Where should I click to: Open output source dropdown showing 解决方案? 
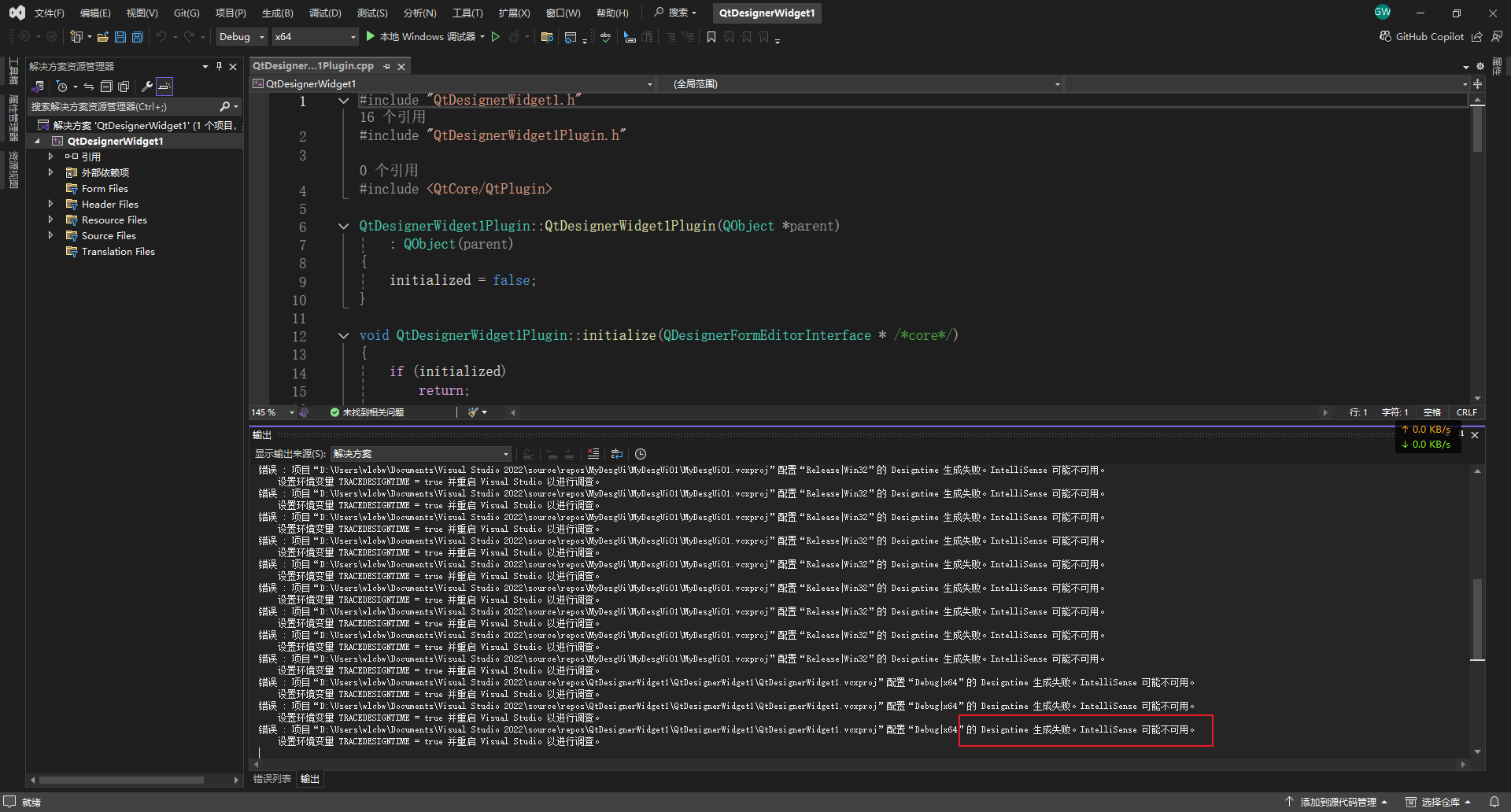(421, 454)
